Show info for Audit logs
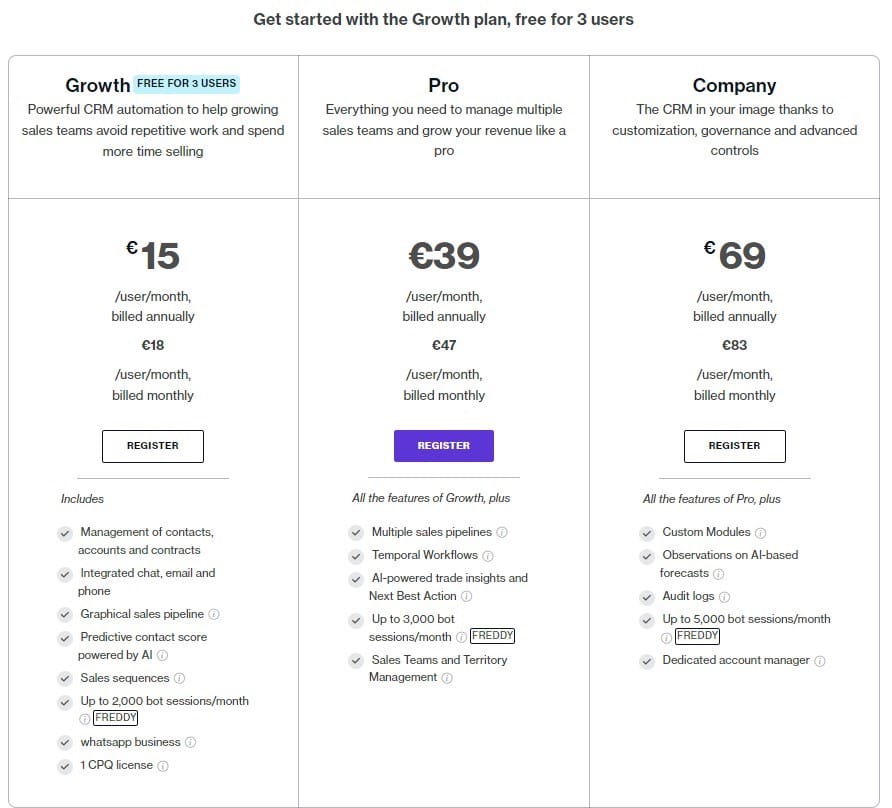Screen dimensions: 892x808 pos(724,597)
